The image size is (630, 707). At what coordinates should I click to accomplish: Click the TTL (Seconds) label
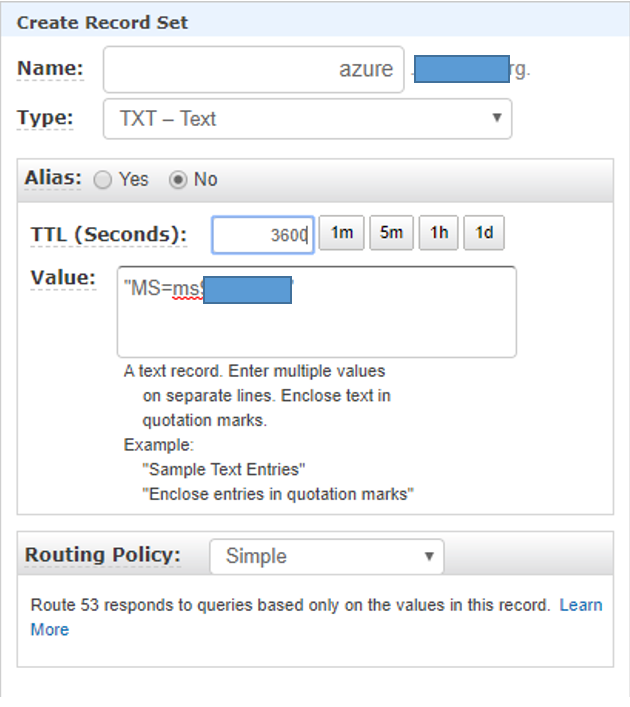click(109, 235)
